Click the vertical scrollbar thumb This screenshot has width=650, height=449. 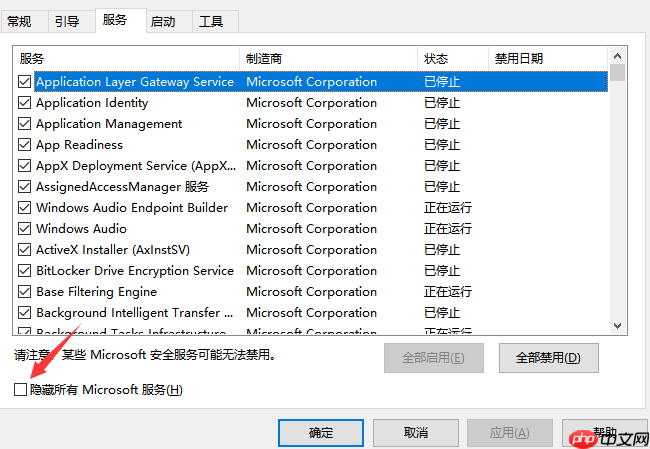(x=617, y=72)
